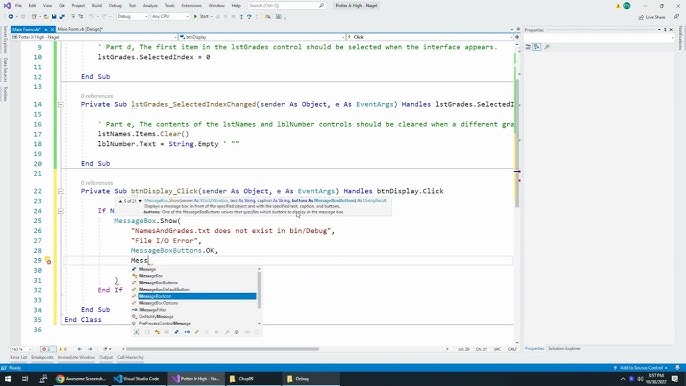Open the Solution Explorer tab at panel bottom
The height and width of the screenshot is (386, 686).
pyautogui.click(x=564, y=348)
